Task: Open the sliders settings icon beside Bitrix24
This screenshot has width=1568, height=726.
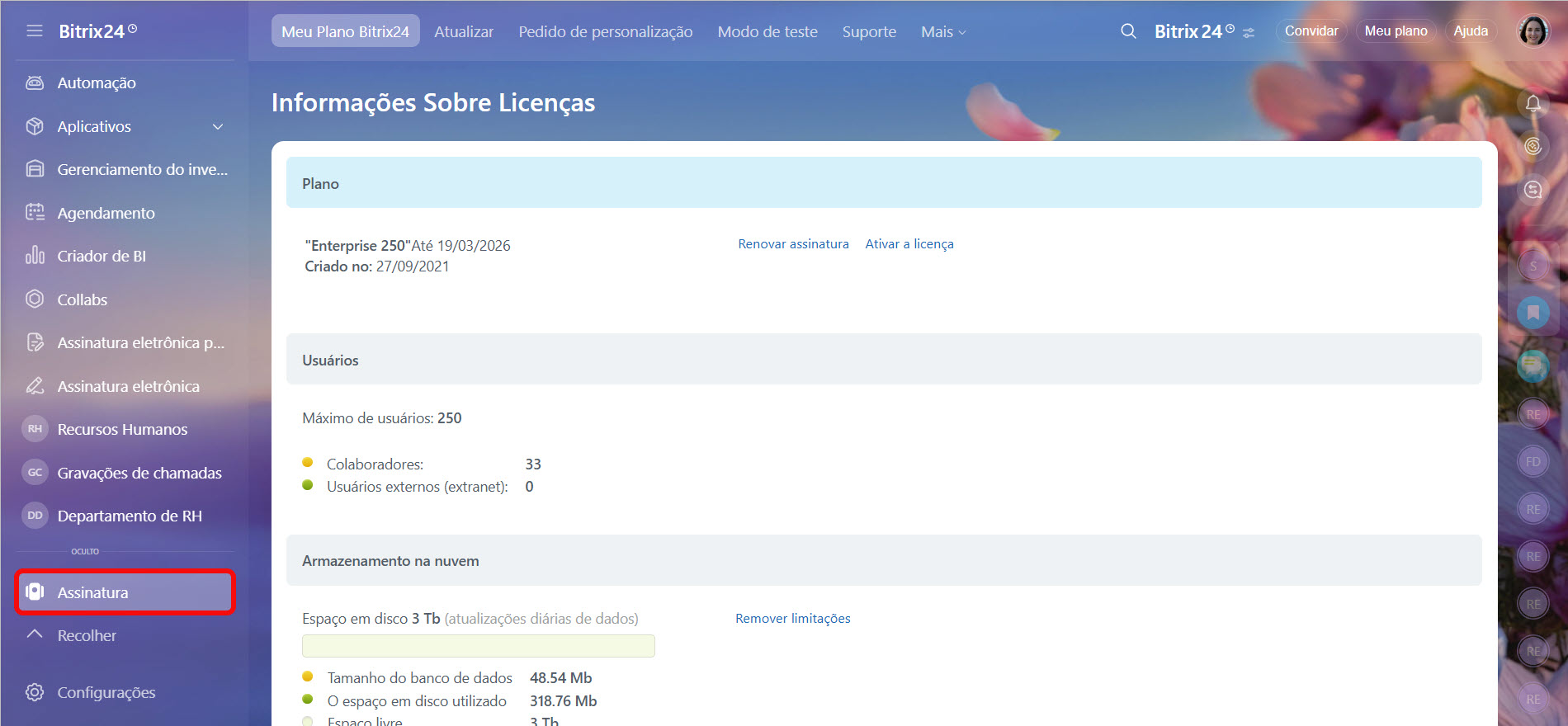Action: click(x=1249, y=33)
